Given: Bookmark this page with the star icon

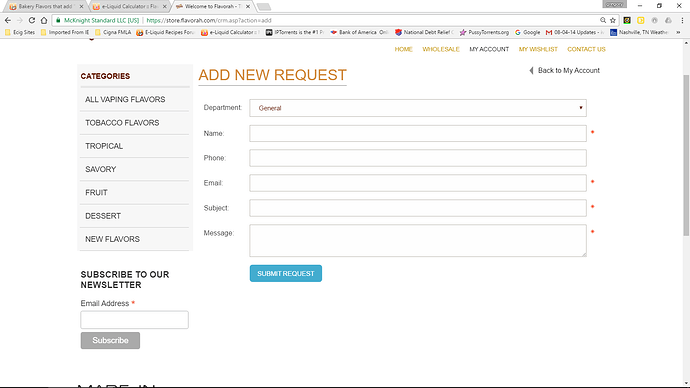Looking at the screenshot, I should 613,20.
